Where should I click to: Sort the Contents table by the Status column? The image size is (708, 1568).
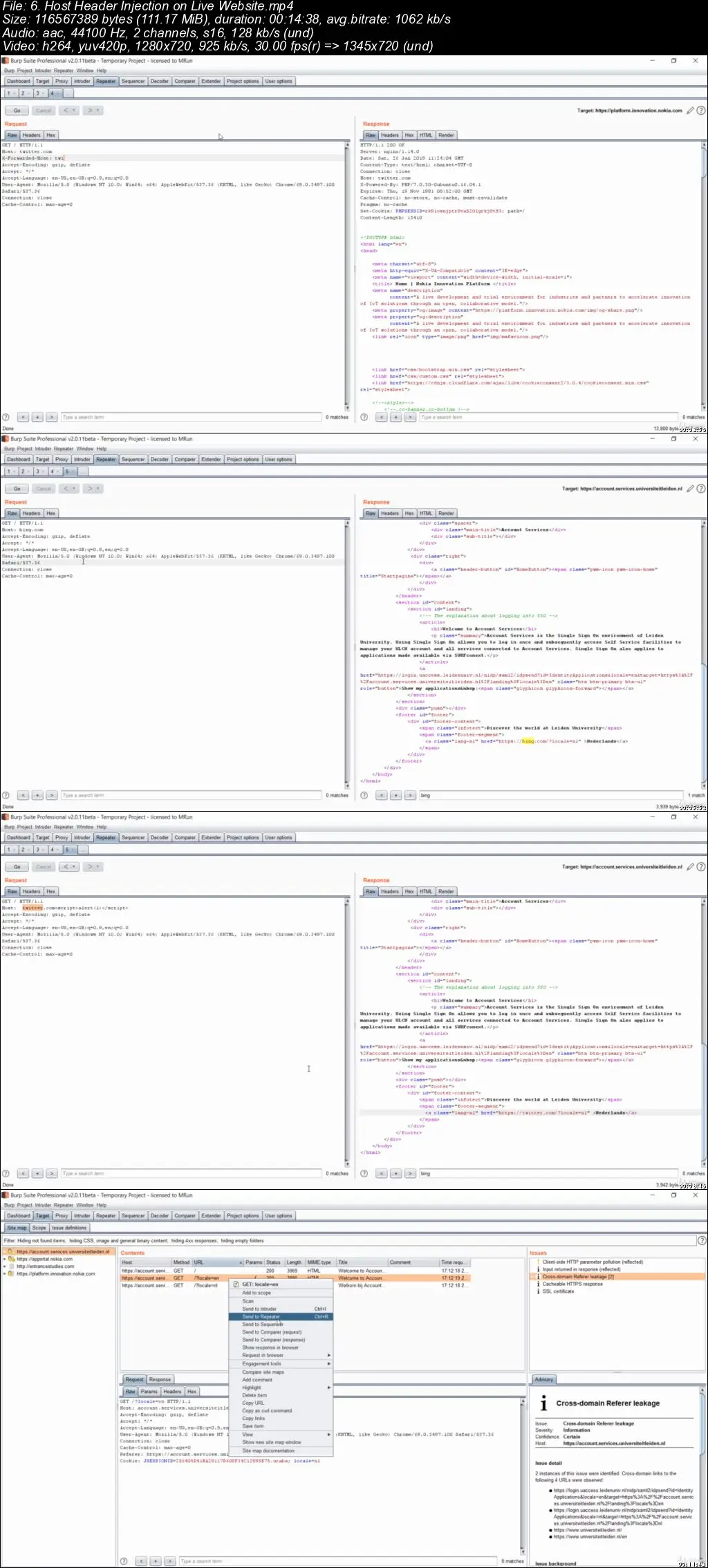(x=274, y=1262)
